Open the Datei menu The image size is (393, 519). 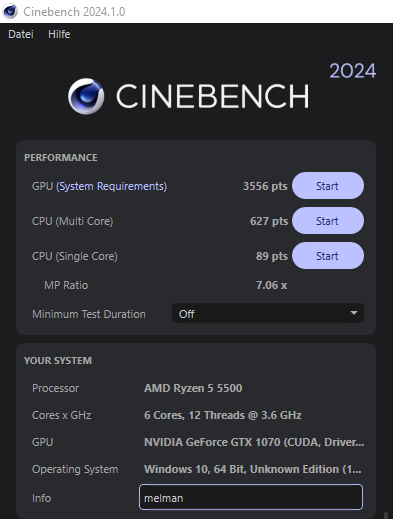tap(21, 34)
